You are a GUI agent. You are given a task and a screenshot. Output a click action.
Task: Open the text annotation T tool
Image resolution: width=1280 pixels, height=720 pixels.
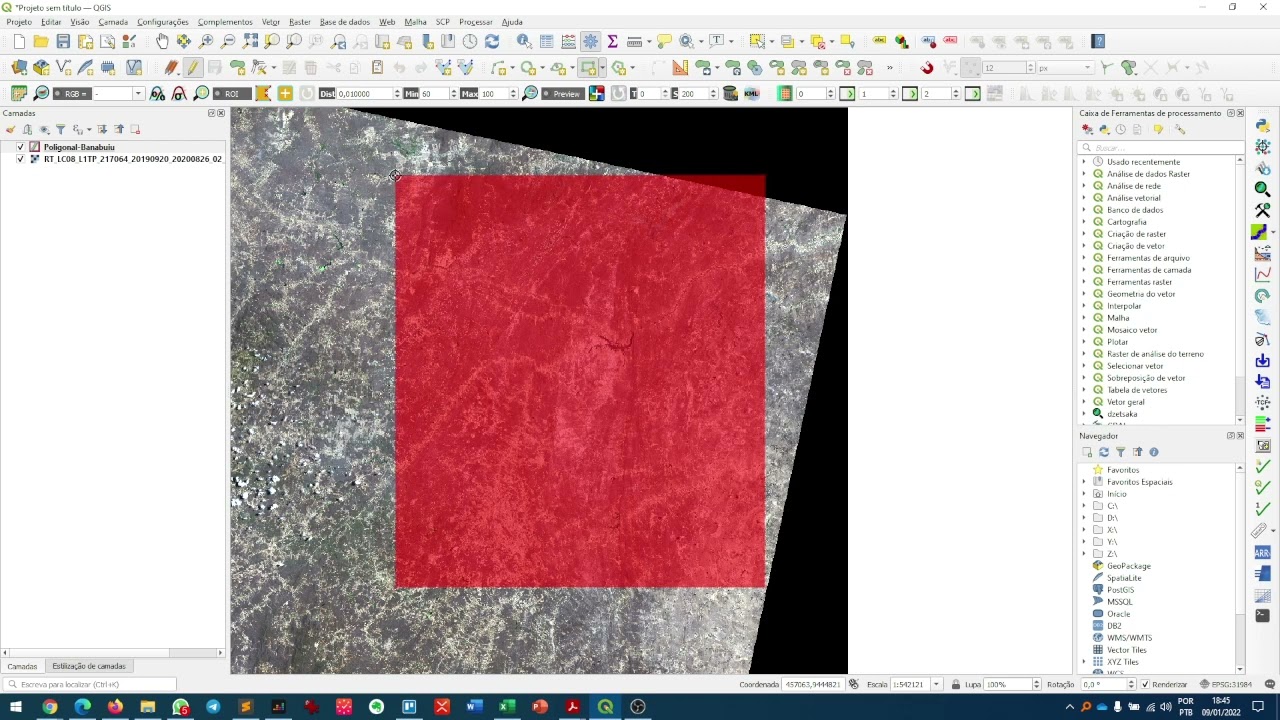(717, 41)
